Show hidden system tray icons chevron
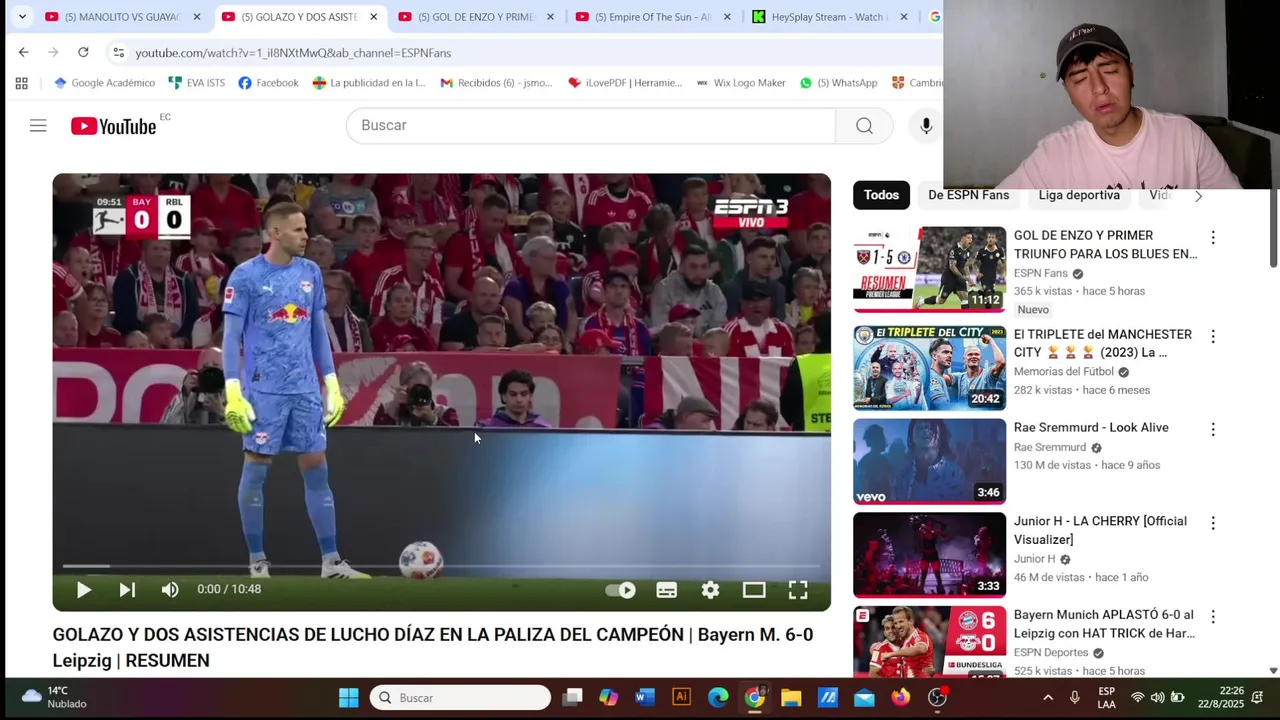The image size is (1280, 720). (1047, 698)
